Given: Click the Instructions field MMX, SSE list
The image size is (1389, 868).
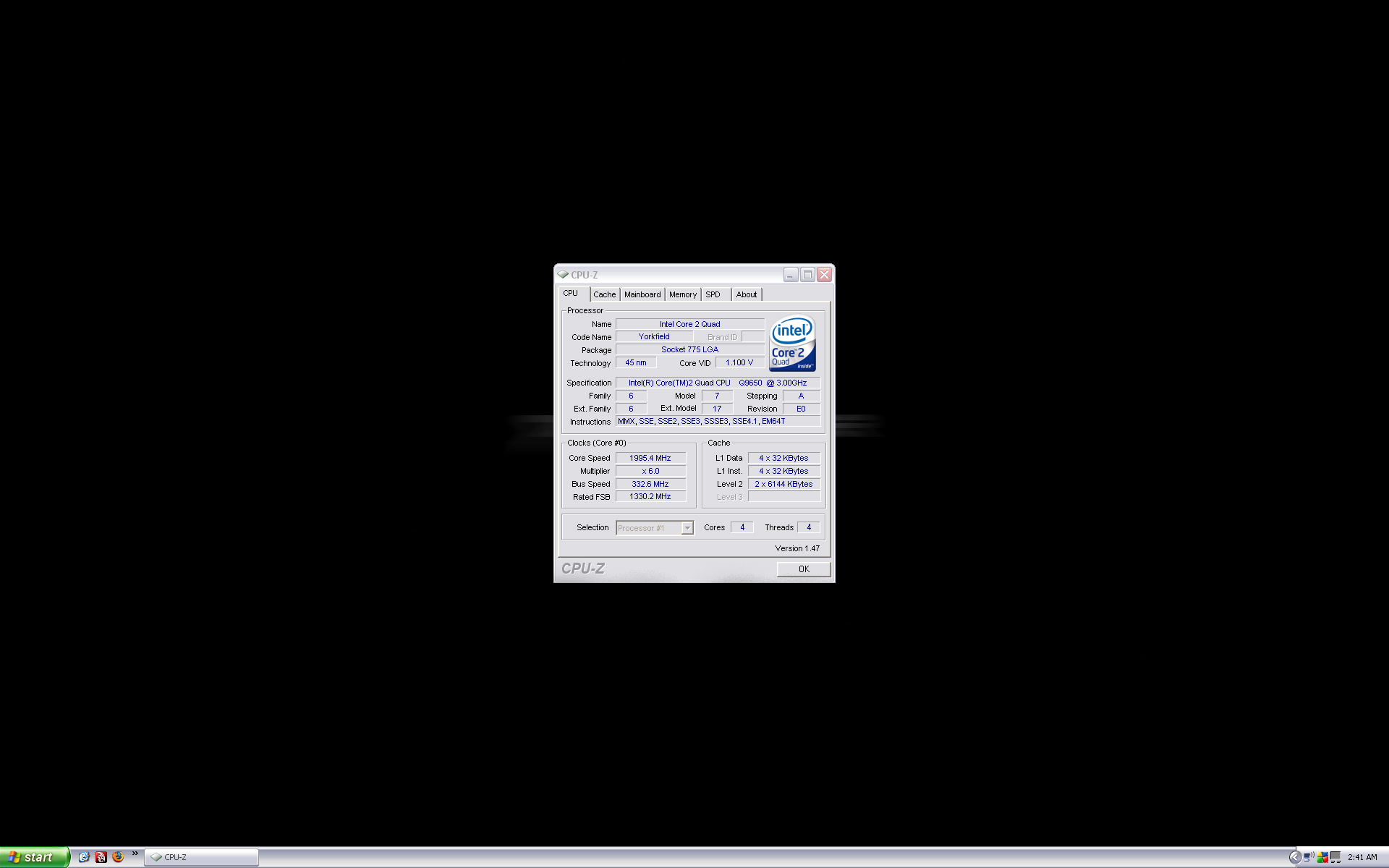Looking at the screenshot, I should [718, 422].
